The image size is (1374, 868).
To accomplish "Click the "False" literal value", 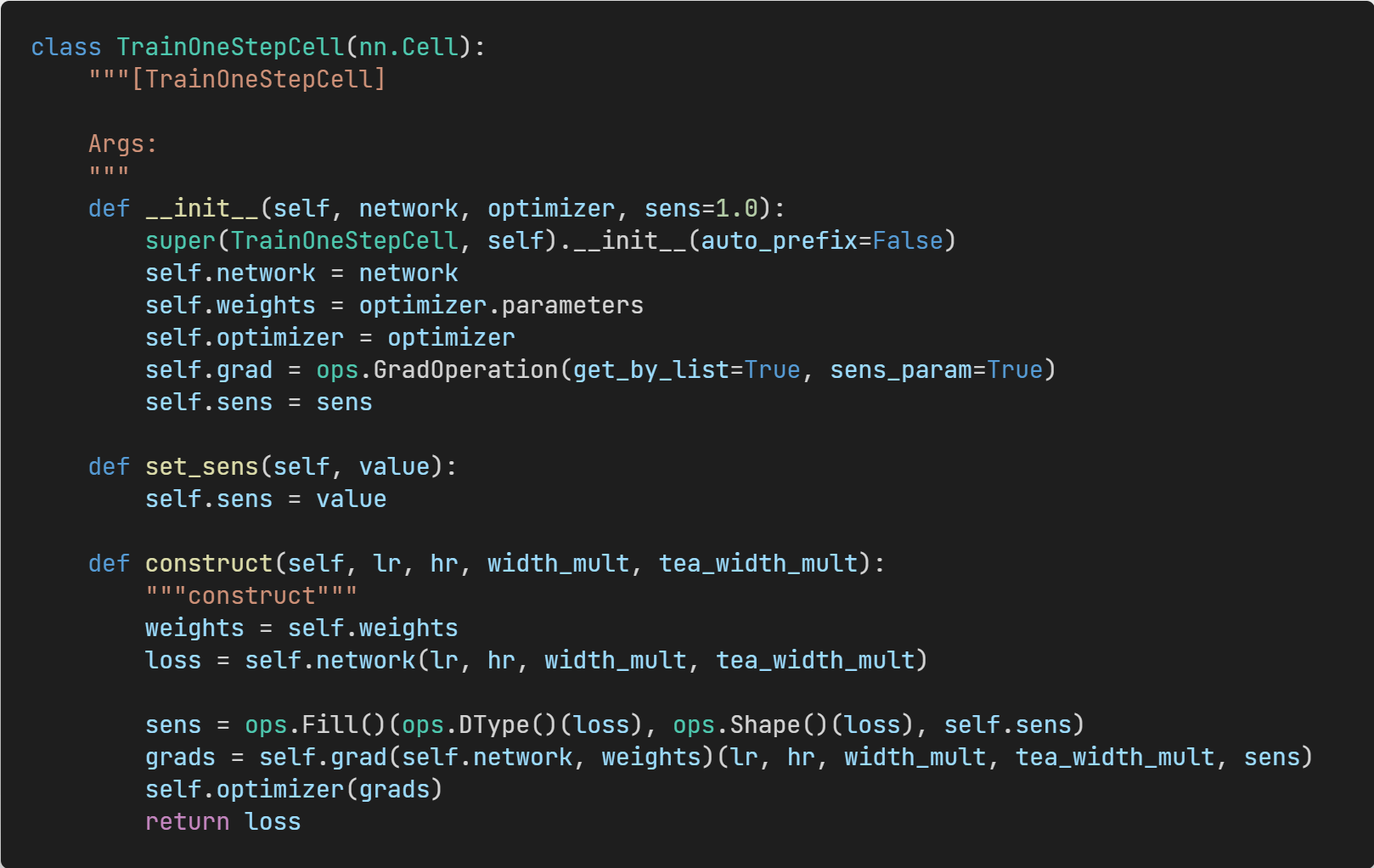I will pos(908,240).
